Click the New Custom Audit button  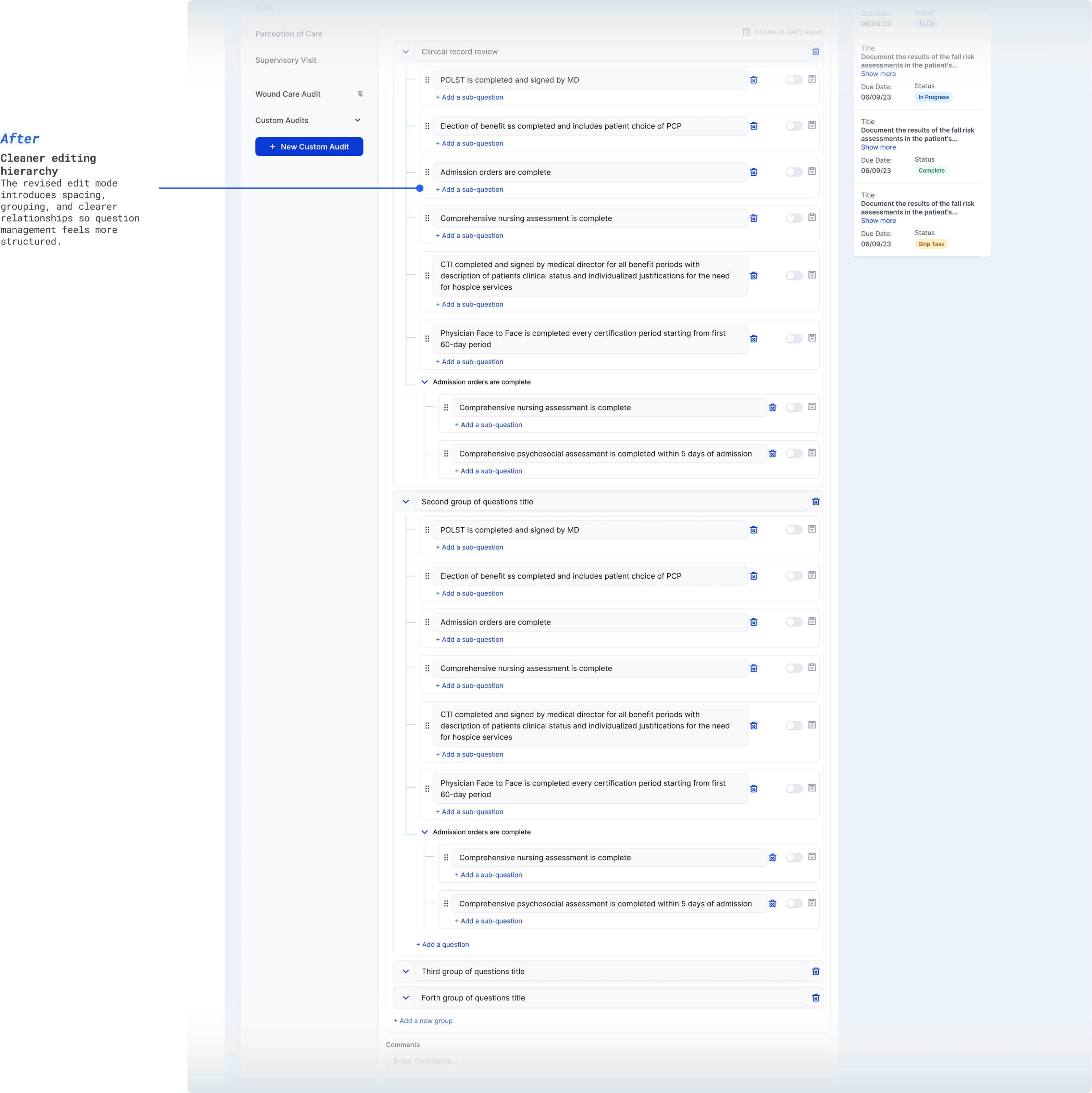pos(309,147)
